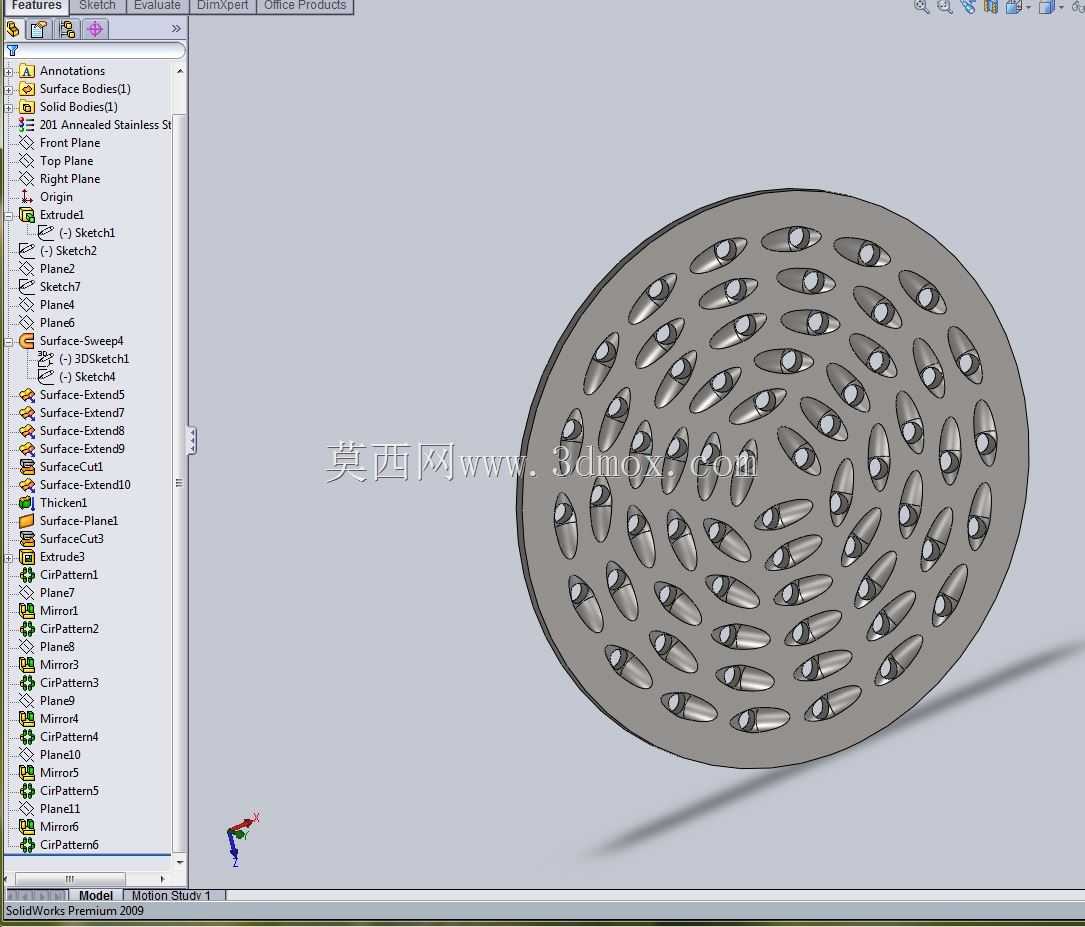
Task: Expand the manager tabs chevron arrows
Action: click(x=176, y=29)
